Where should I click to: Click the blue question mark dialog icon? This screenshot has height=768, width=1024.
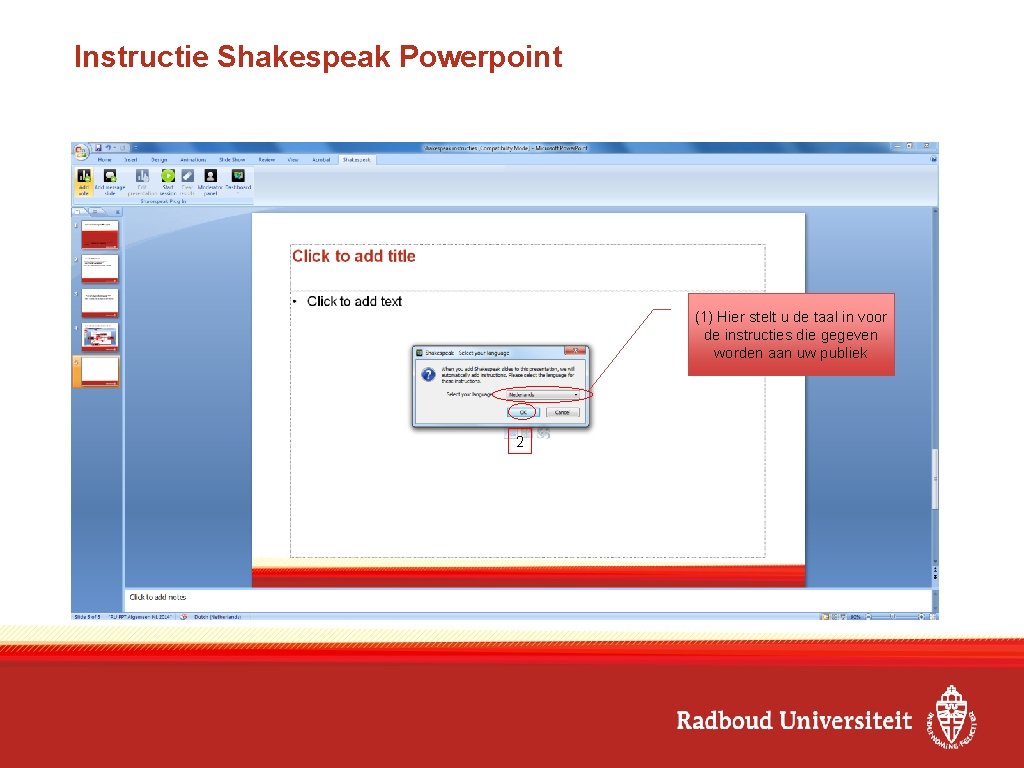[x=428, y=375]
